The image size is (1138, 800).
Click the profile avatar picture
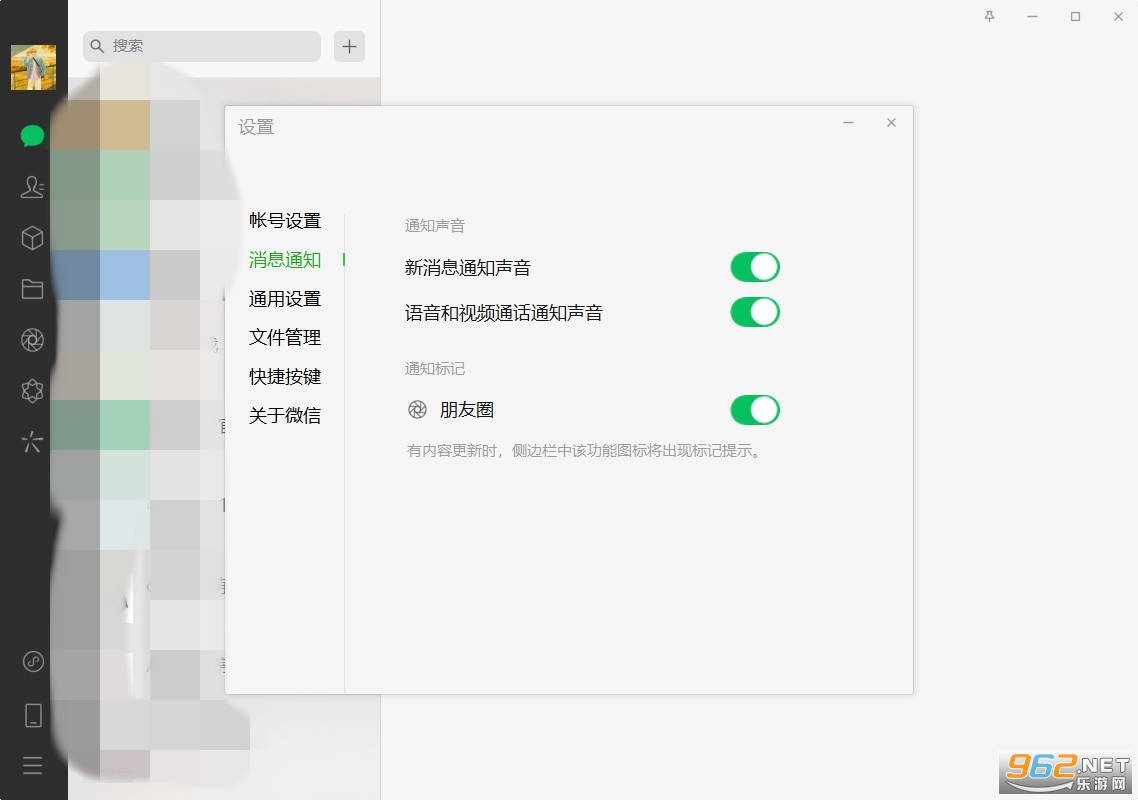(x=33, y=68)
